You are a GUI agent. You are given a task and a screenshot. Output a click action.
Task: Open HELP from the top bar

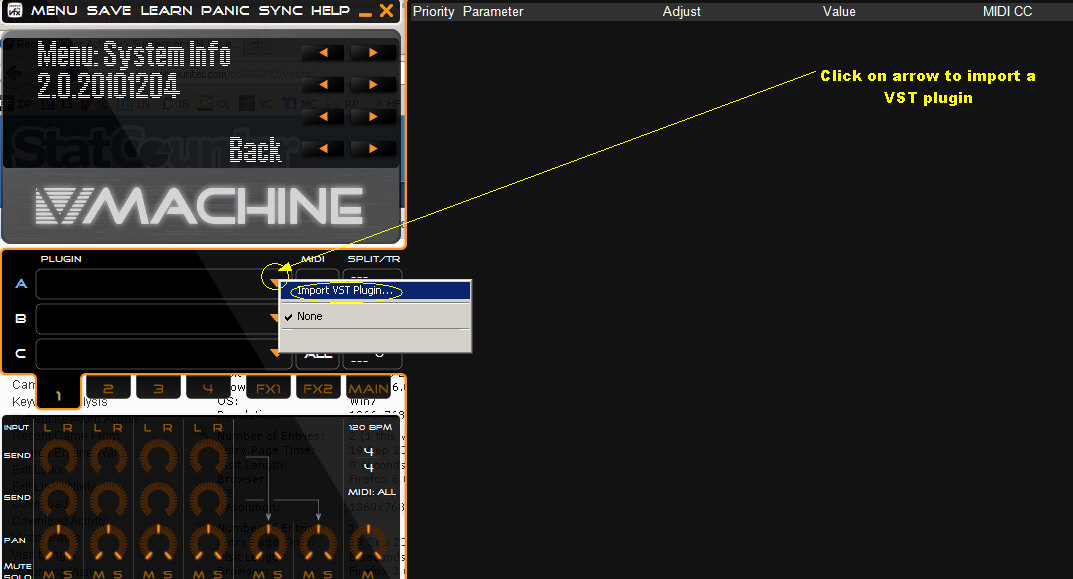click(x=330, y=10)
